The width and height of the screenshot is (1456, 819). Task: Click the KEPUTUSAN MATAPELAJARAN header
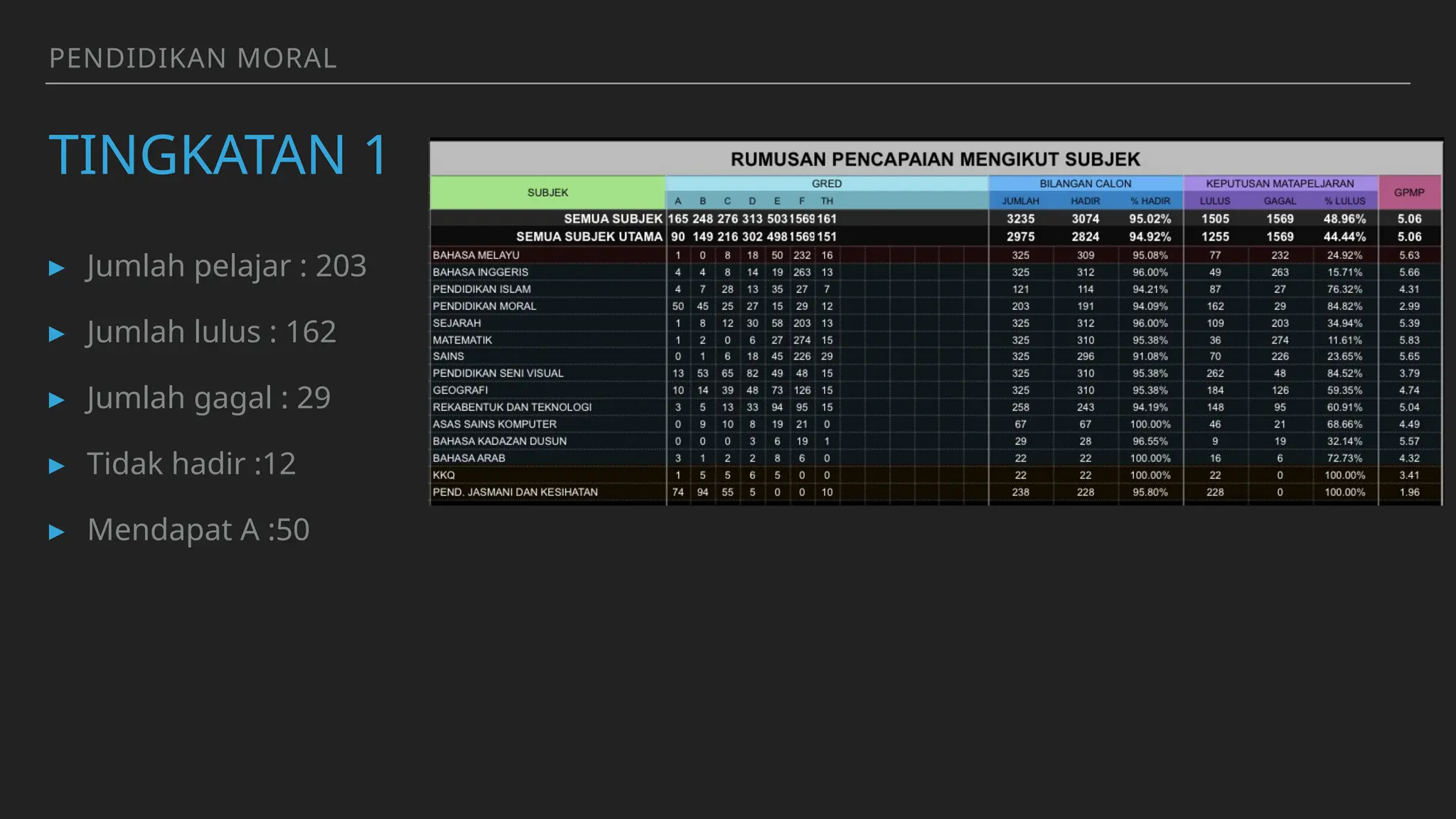click(x=1280, y=183)
